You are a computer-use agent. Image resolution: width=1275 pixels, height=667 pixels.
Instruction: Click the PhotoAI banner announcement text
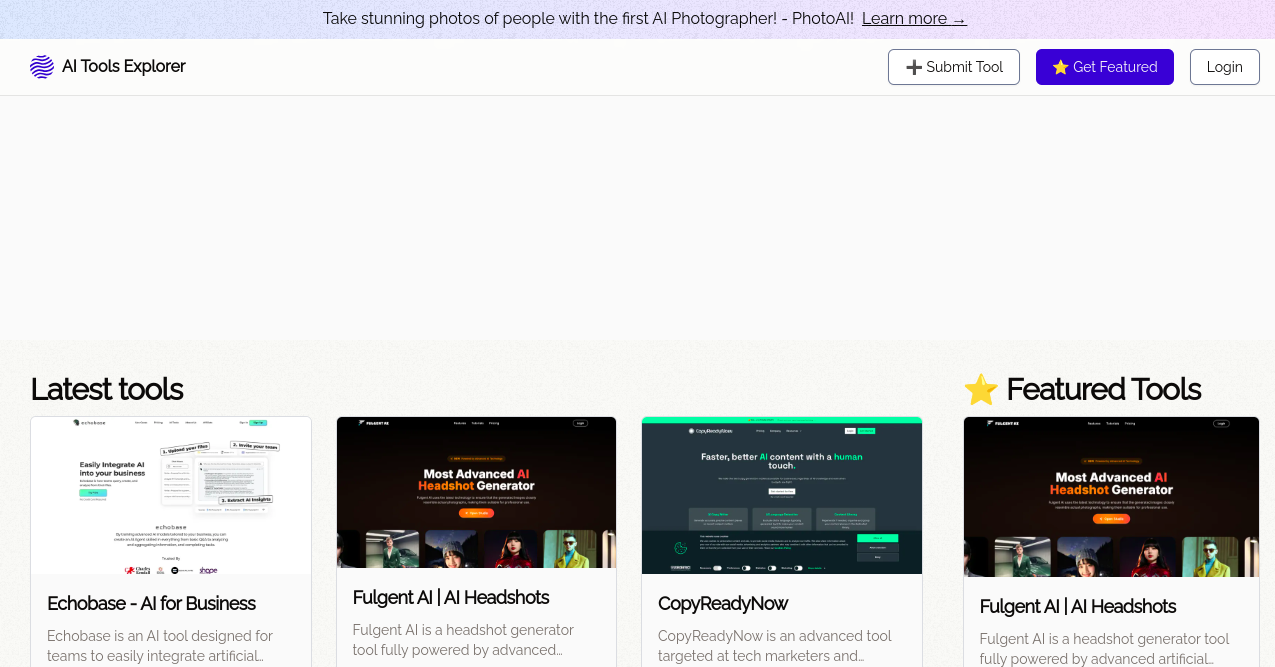click(588, 19)
